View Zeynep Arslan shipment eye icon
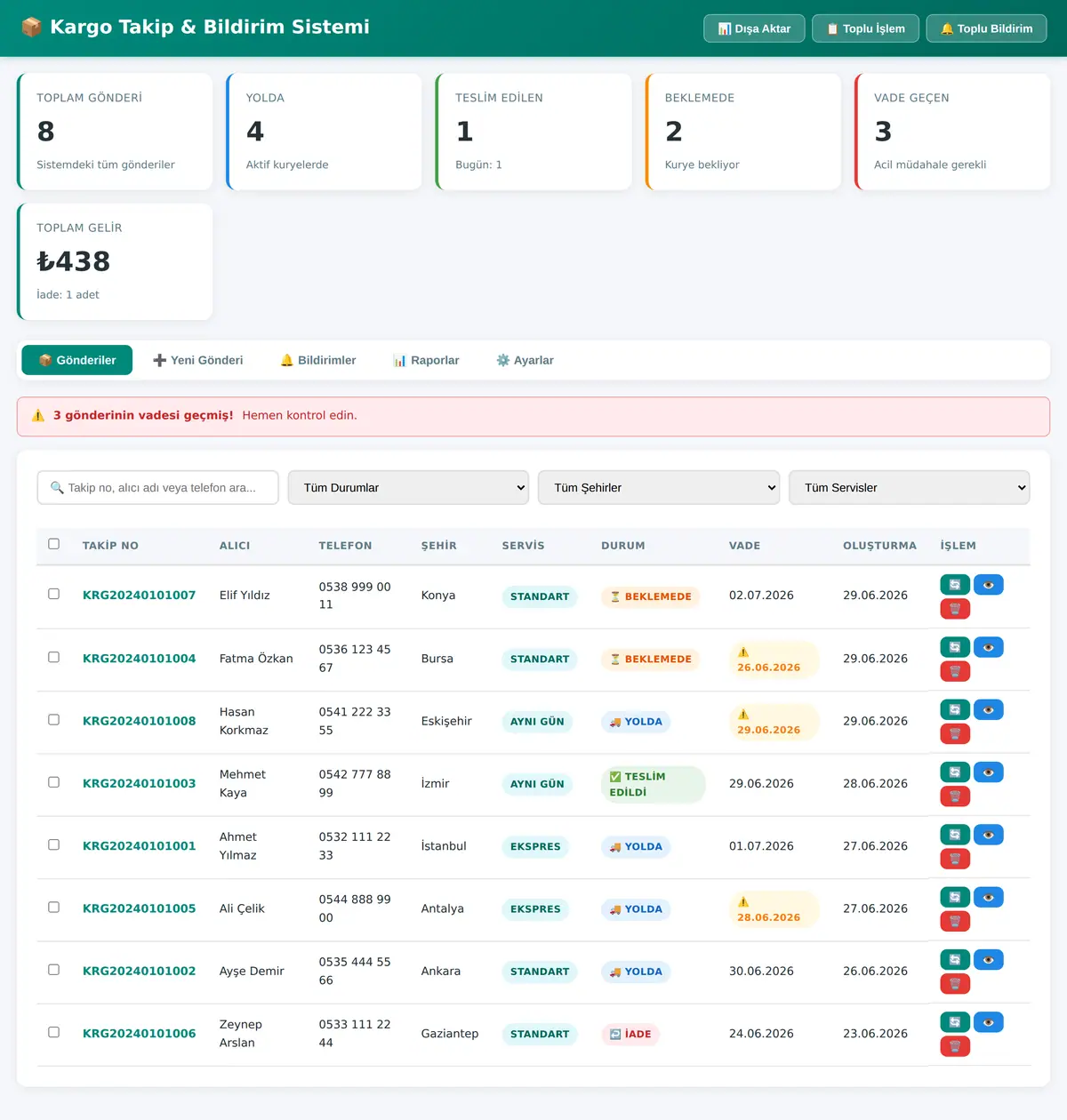 click(989, 1022)
